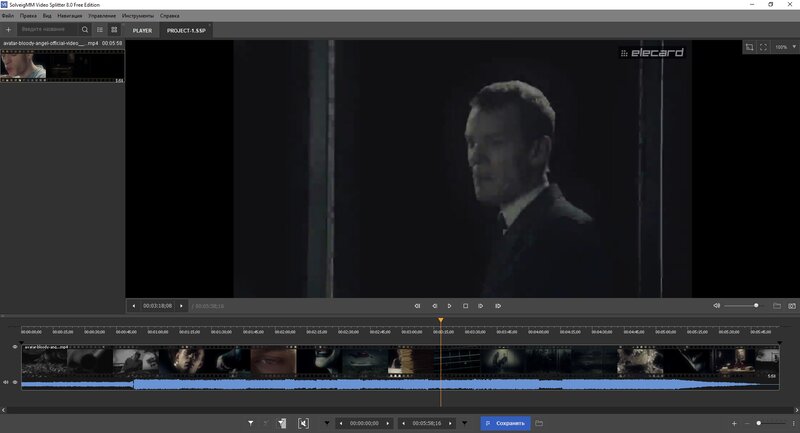Click the invert fragments icon

point(282,423)
